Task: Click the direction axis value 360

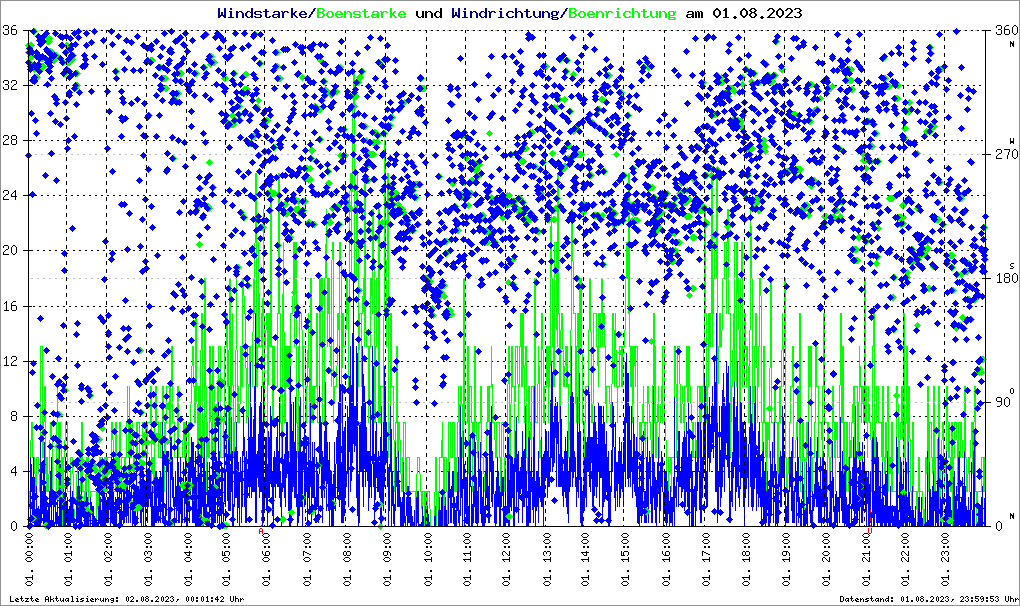Action: point(1006,31)
